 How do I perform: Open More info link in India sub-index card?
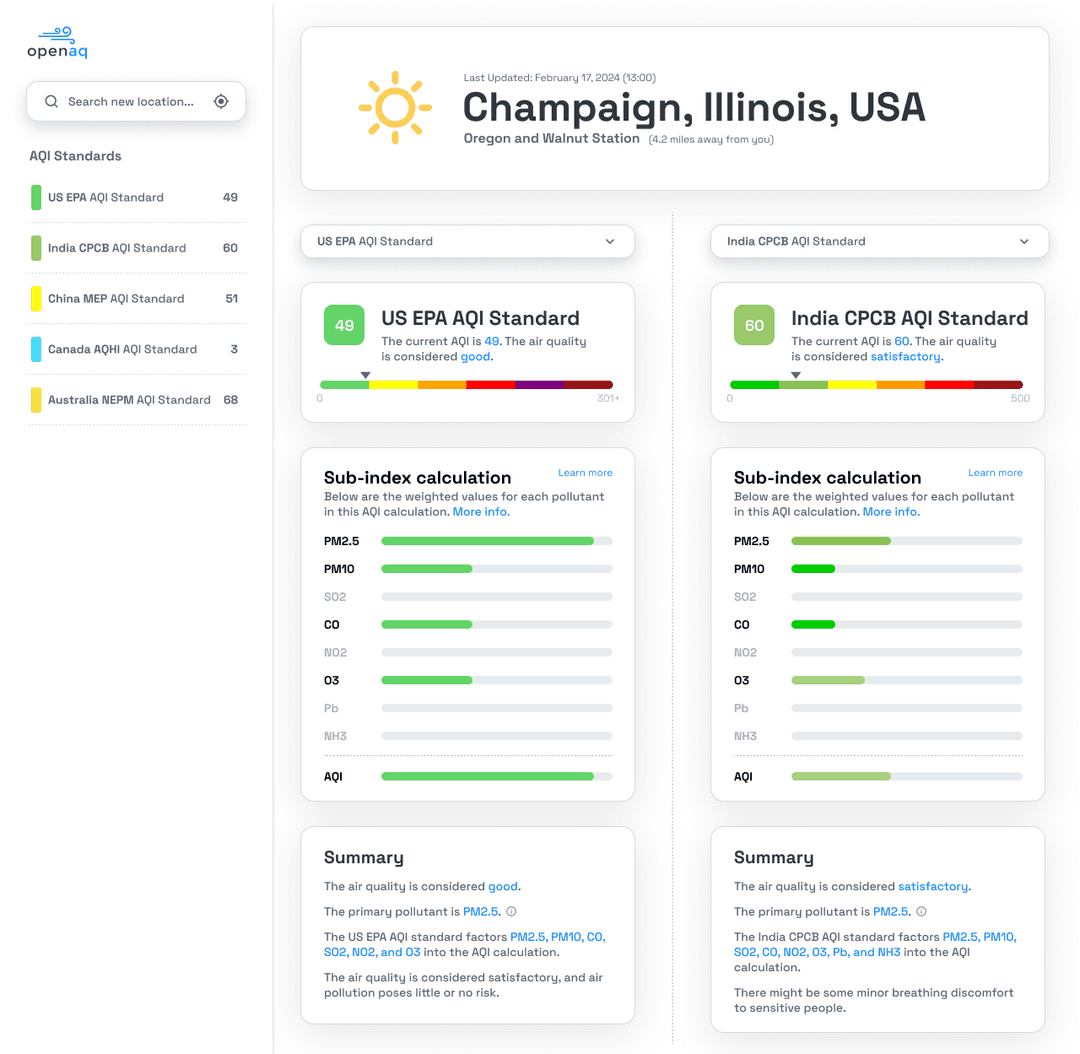pyautogui.click(x=891, y=512)
